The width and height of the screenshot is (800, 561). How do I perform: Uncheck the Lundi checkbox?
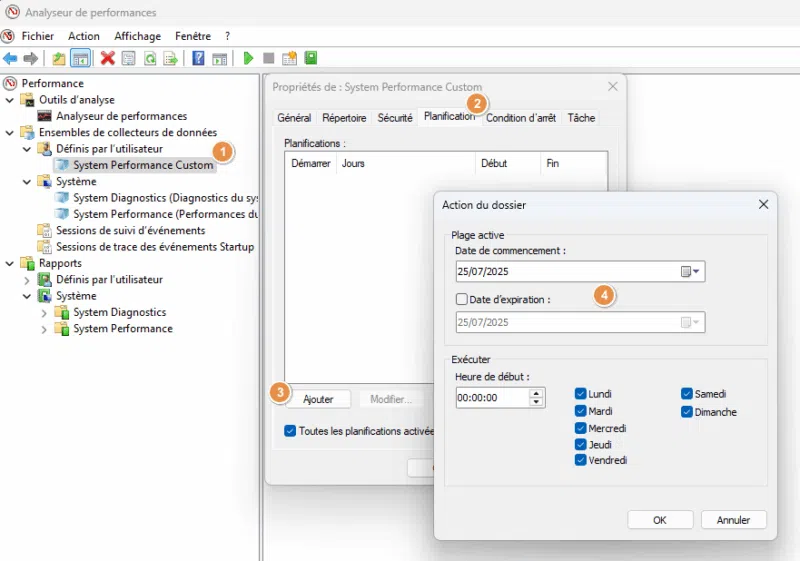pyautogui.click(x=581, y=394)
